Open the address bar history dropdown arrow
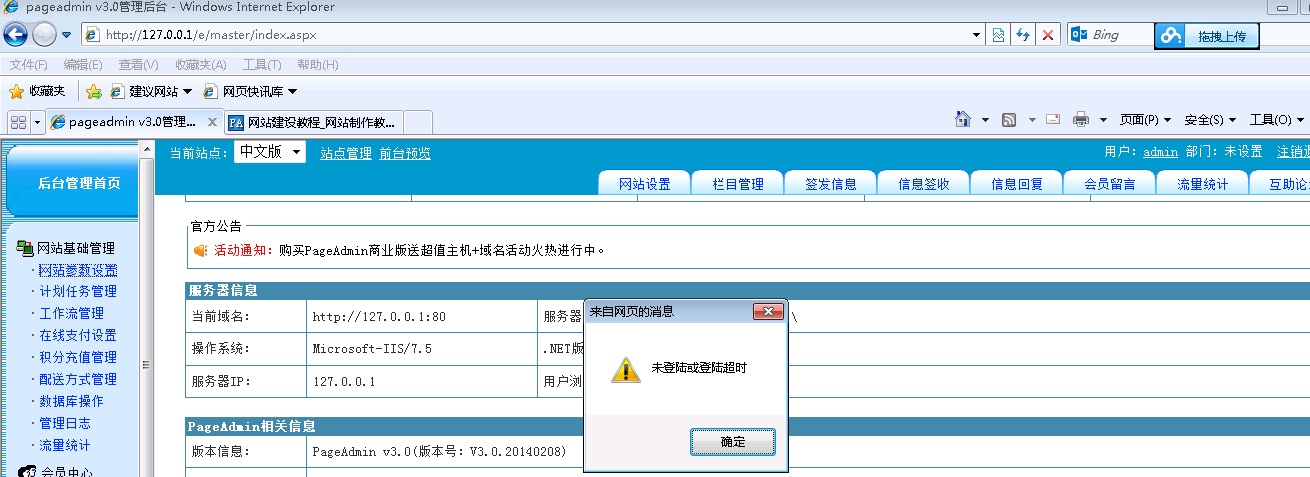 [977, 35]
